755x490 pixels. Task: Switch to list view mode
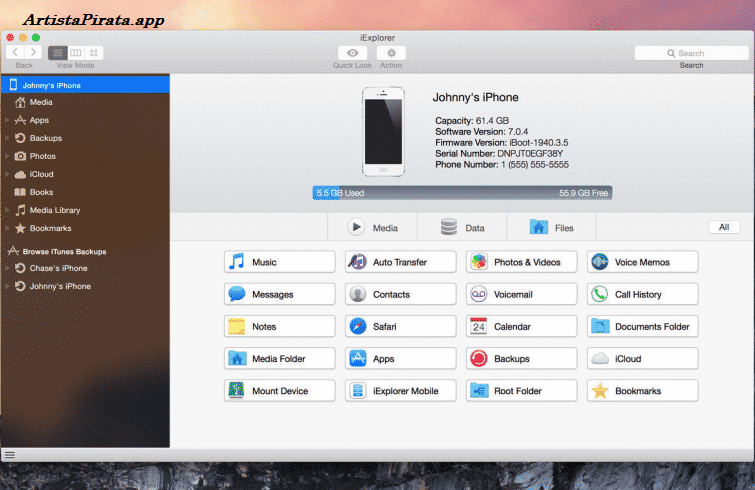tap(57, 52)
